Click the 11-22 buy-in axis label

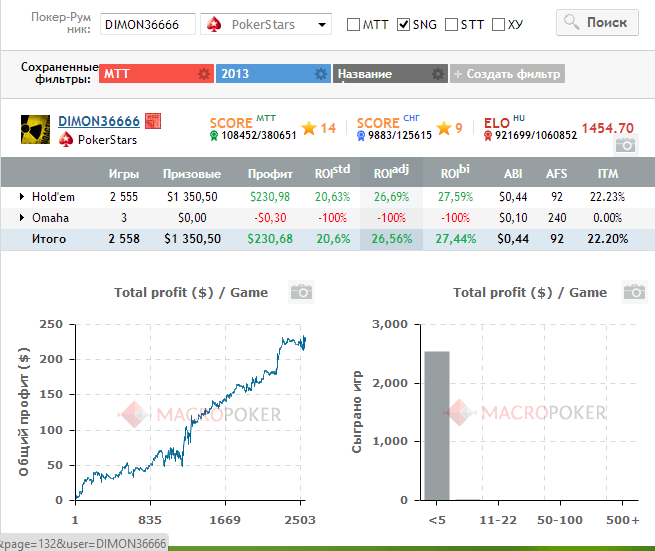pos(498,520)
